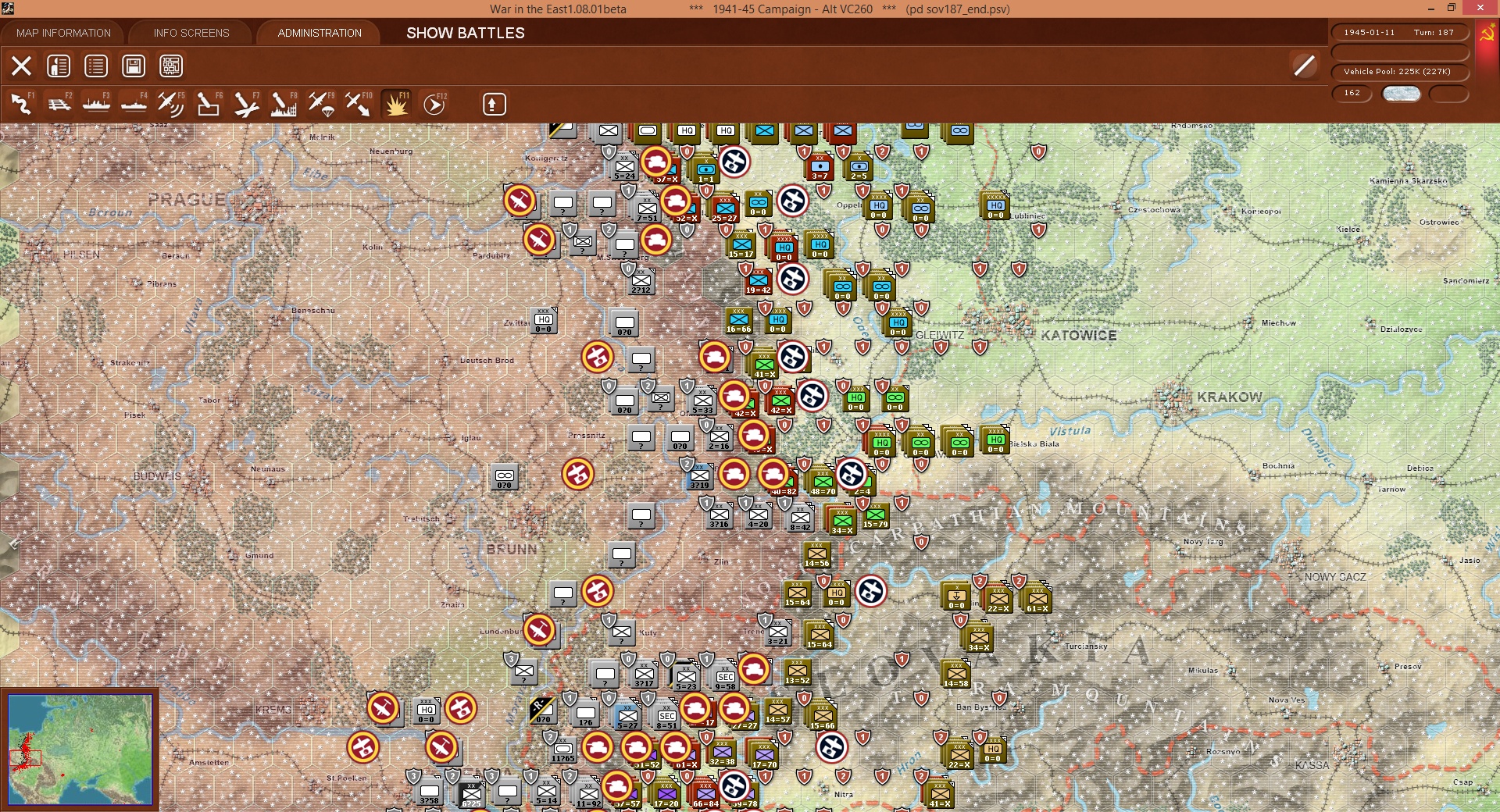Open the keyboard grid hotkeys icon

(x=171, y=66)
